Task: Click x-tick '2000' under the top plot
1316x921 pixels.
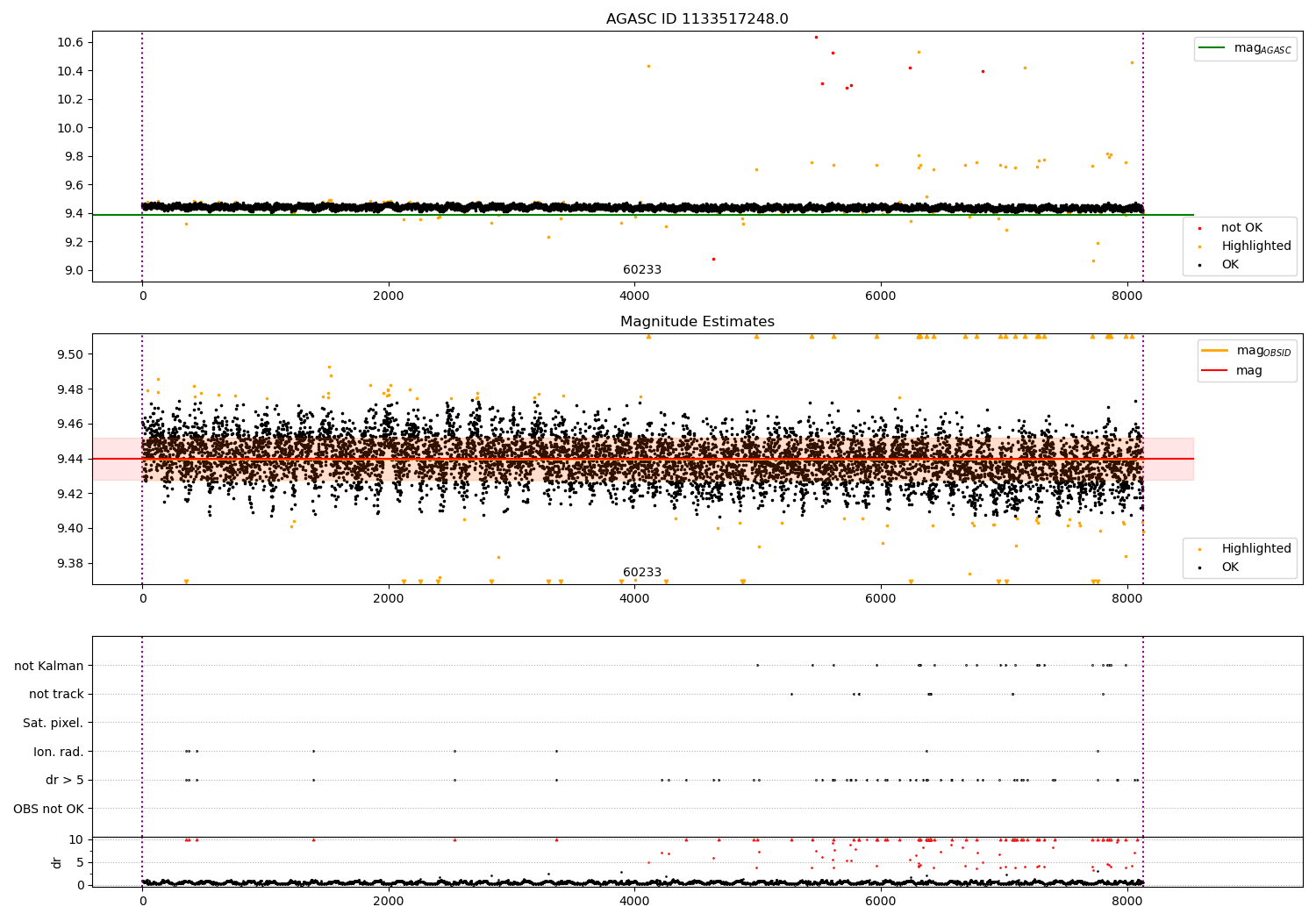Action: pyautogui.click(x=389, y=296)
